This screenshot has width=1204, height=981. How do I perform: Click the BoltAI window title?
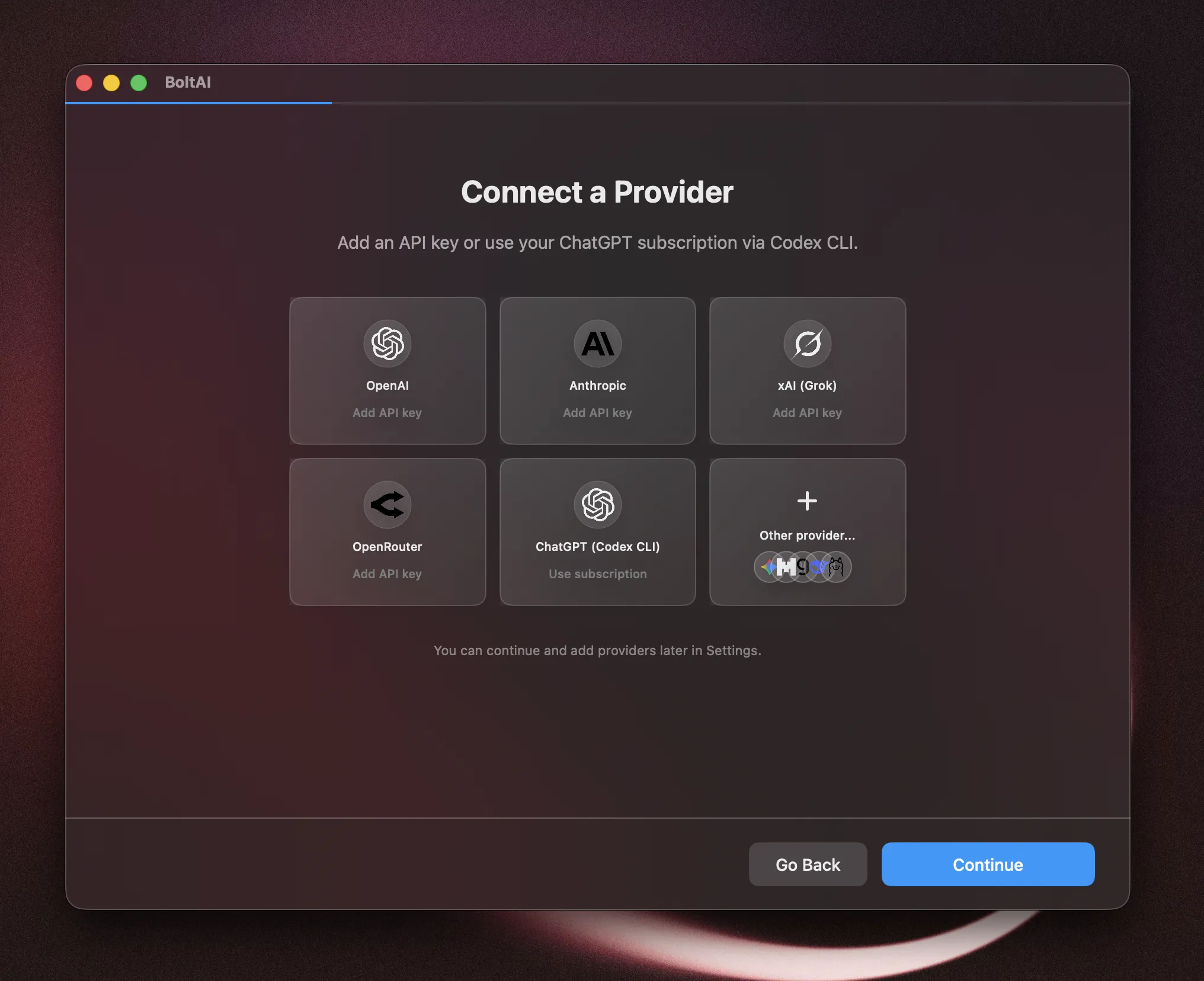188,82
